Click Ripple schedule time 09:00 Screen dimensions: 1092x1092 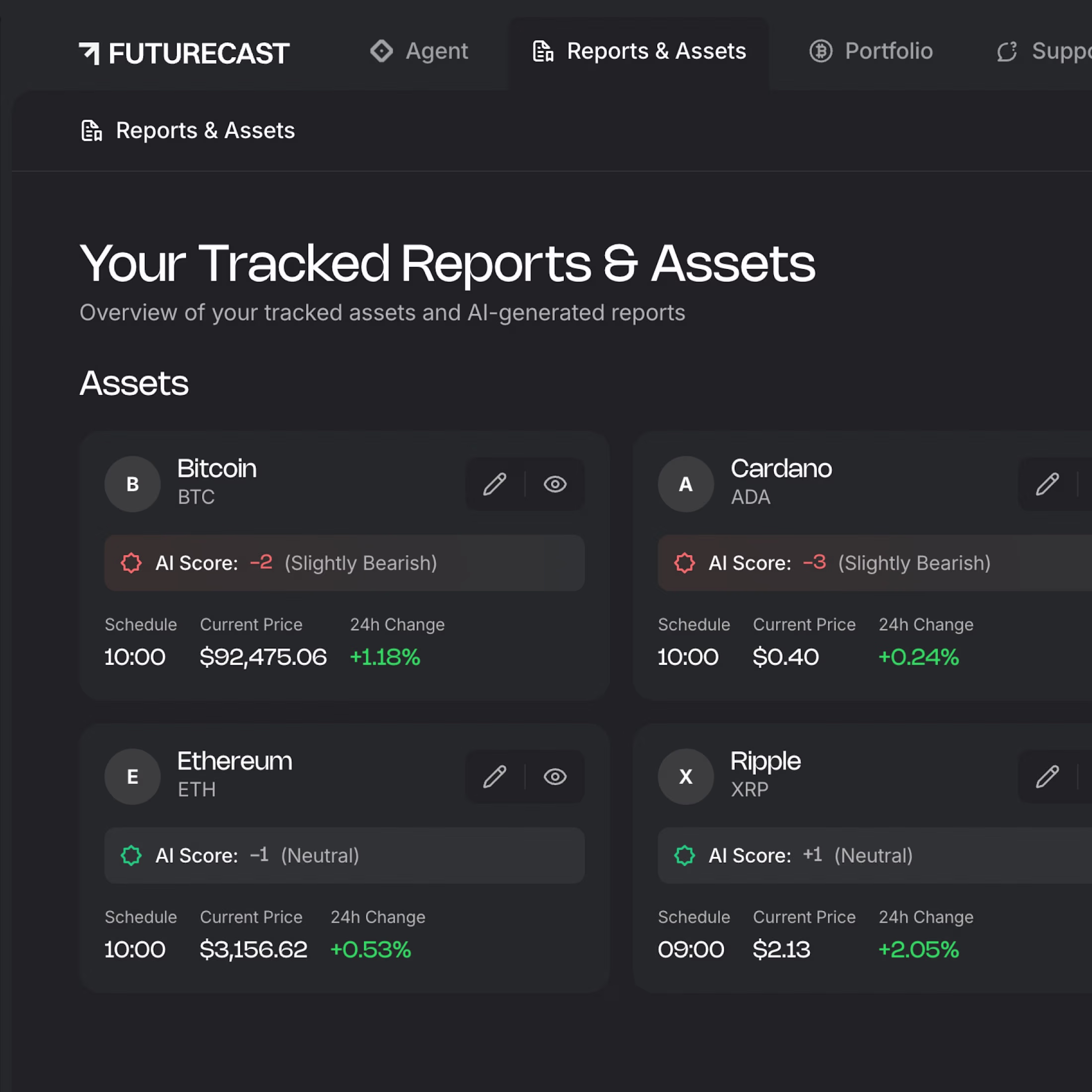tap(691, 949)
